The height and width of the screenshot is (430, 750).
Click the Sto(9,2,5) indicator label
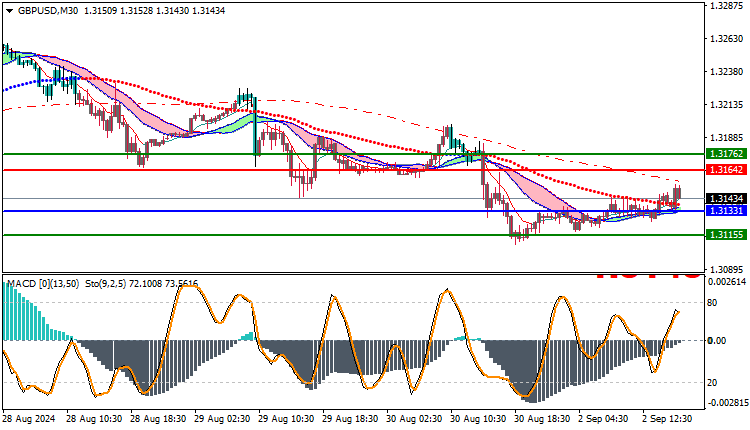click(106, 284)
